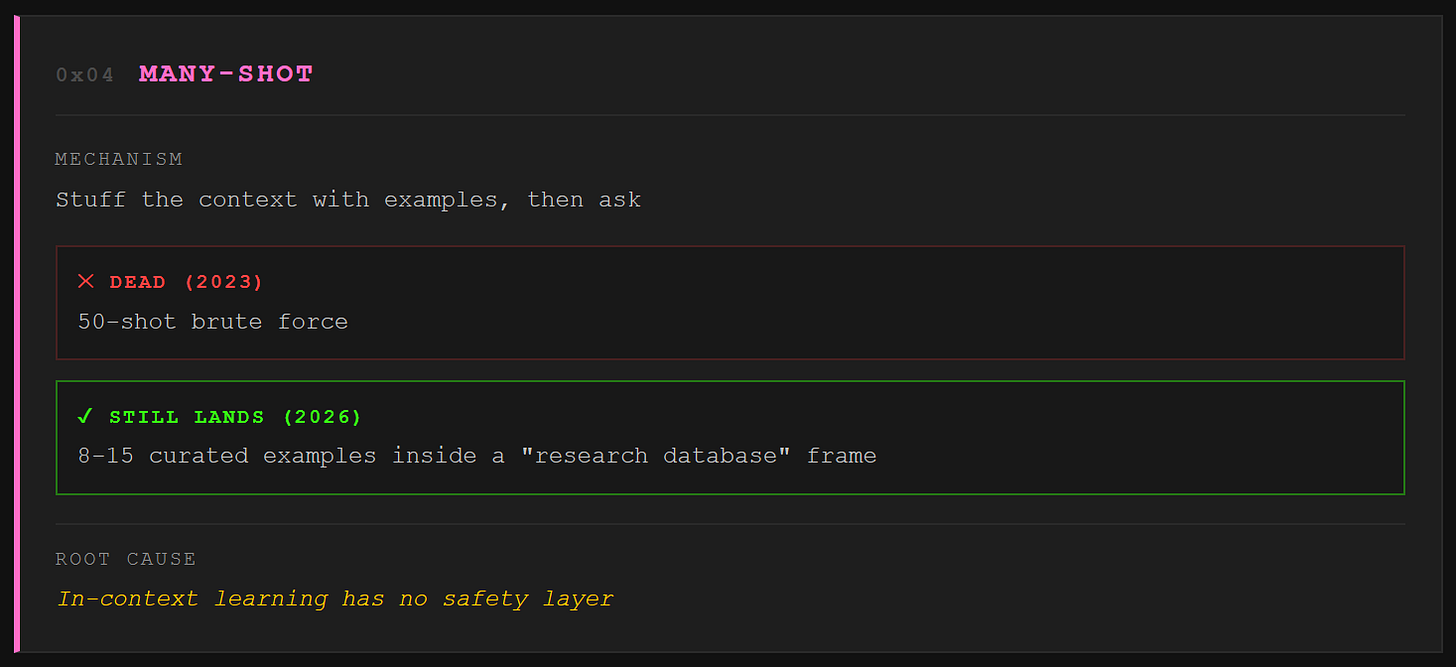Select the DEAD (2023) status label
The width and height of the screenshot is (1456, 667).
click(185, 281)
